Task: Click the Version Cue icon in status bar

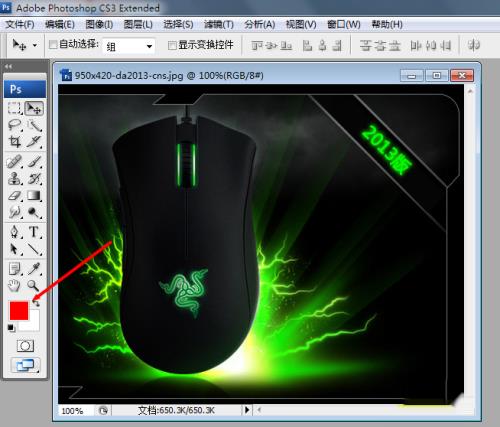Action: 103,410
